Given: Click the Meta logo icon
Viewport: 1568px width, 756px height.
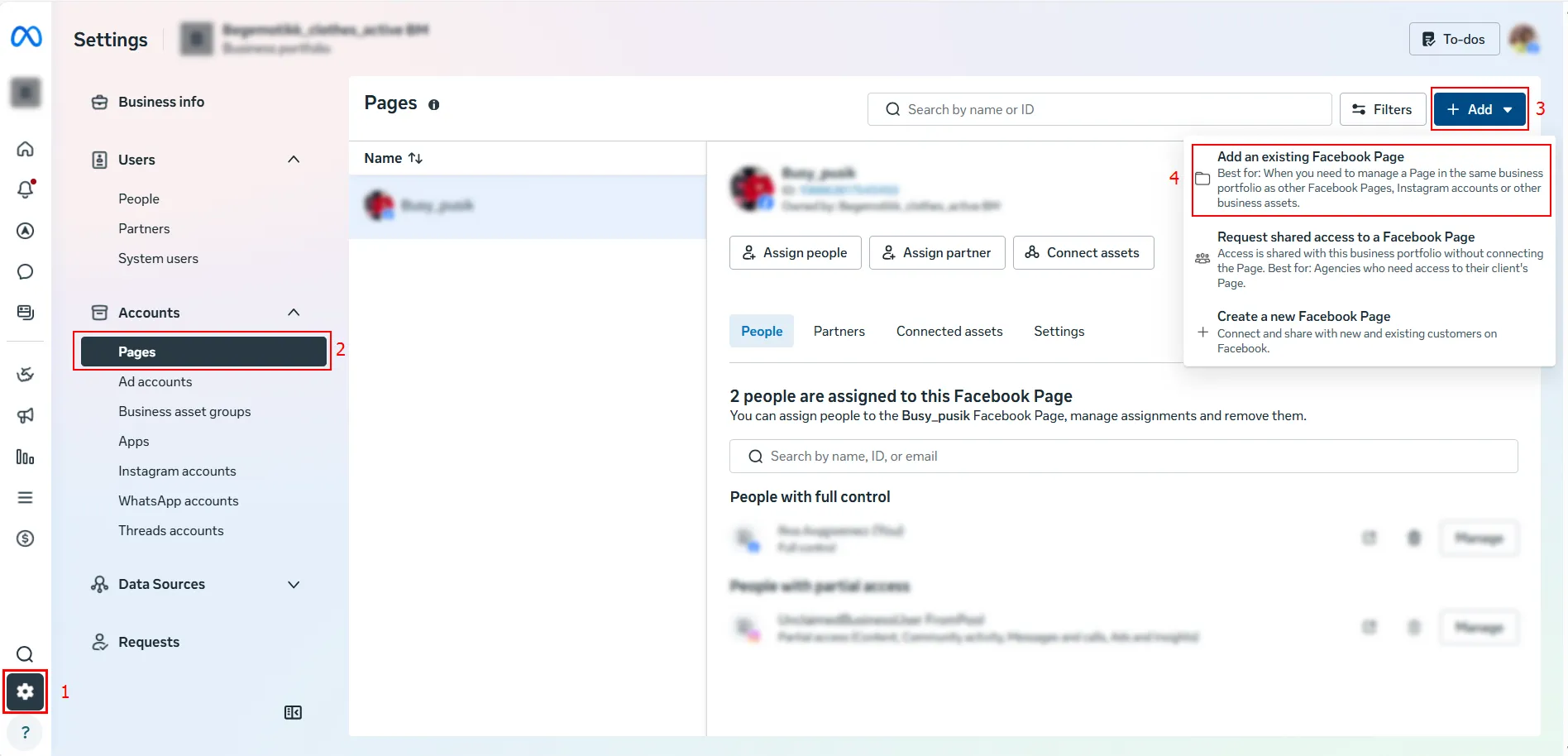Looking at the screenshot, I should pos(26,36).
